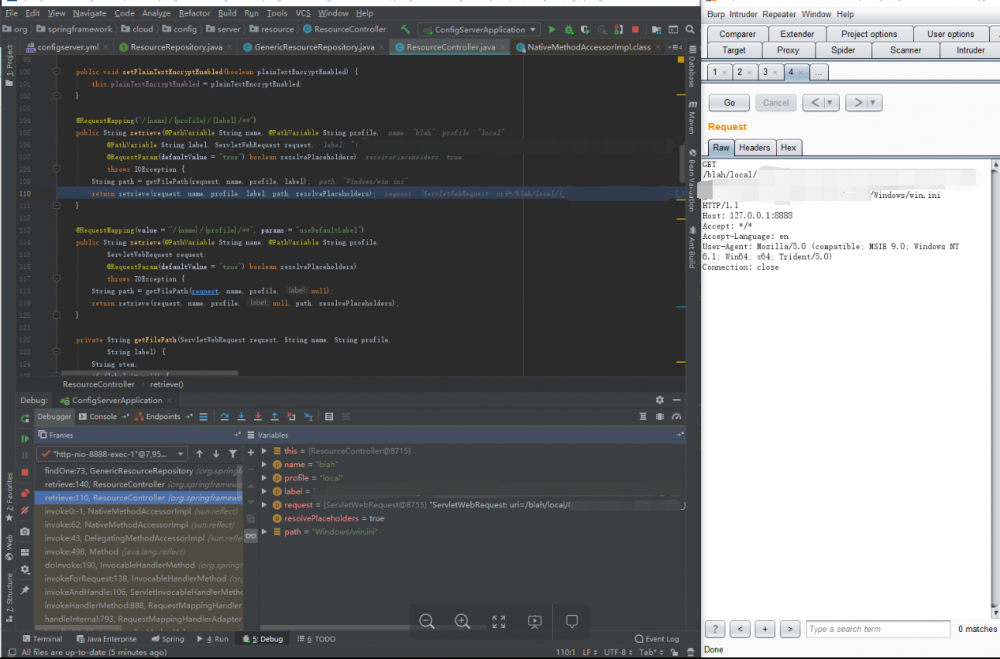Screen dimensions: 1000x659
Task: Click the View Breakpoints red circles icon
Action: (25, 493)
